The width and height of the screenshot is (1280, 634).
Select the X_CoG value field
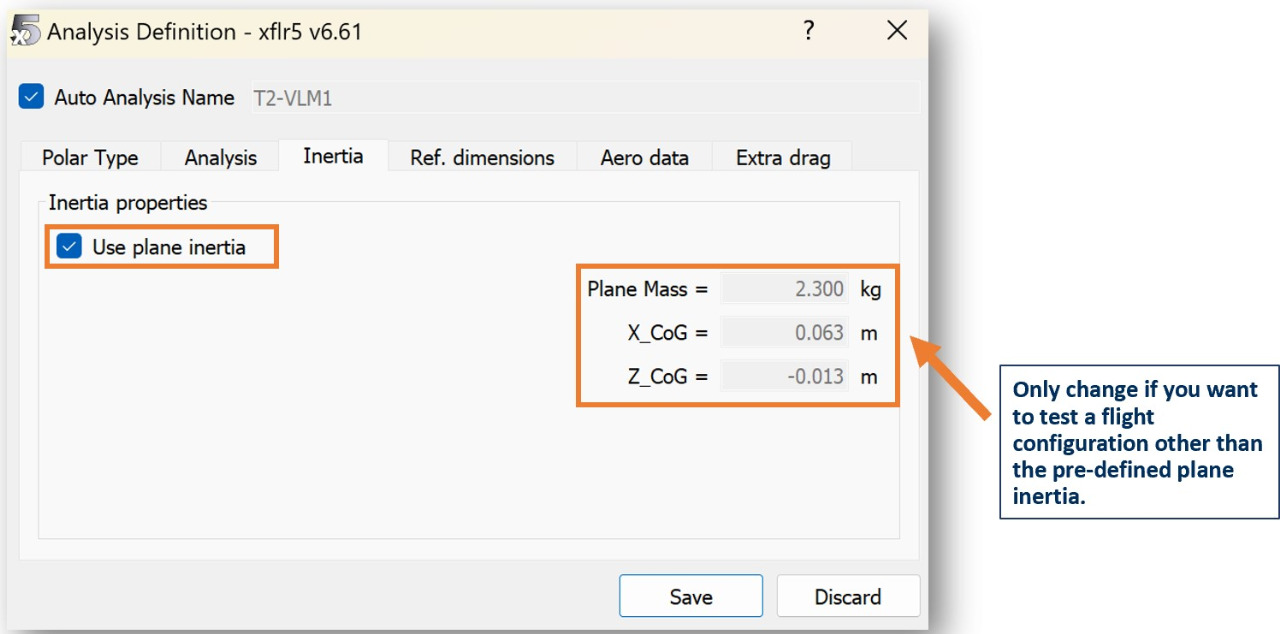coord(784,333)
